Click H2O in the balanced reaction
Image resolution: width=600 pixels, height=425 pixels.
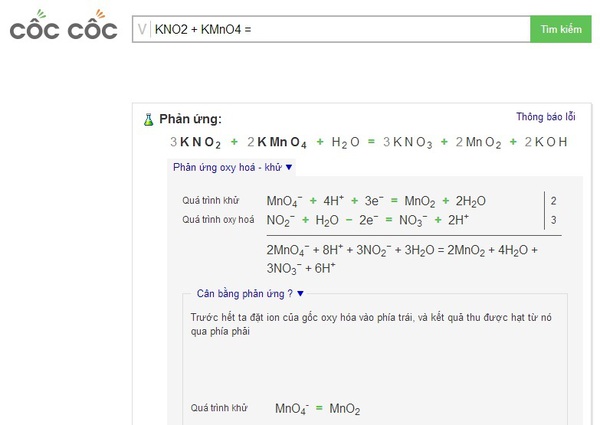click(x=346, y=142)
